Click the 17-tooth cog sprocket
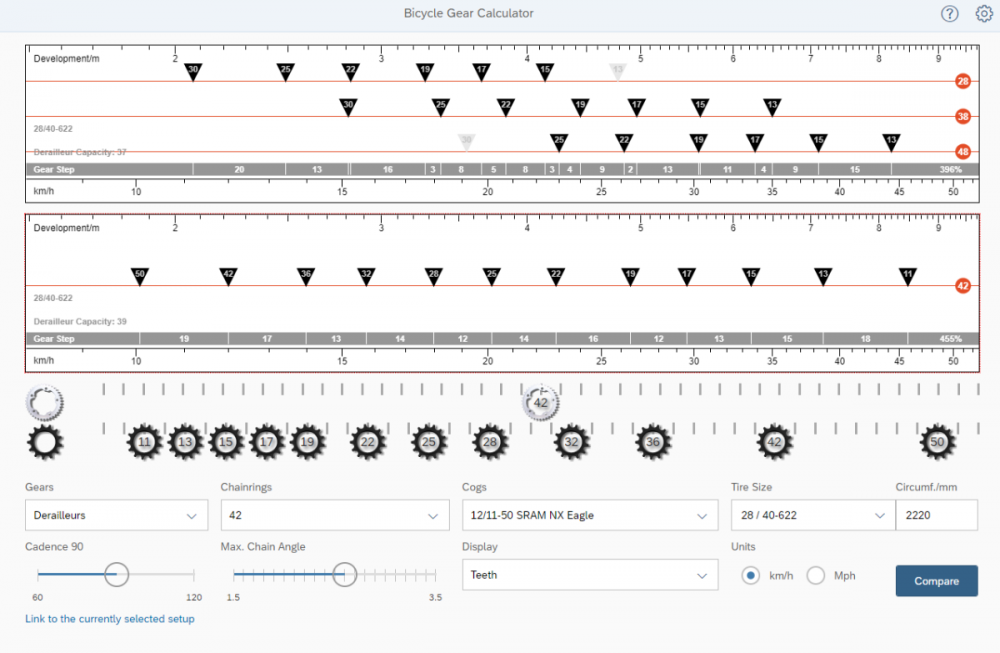This screenshot has height=653, width=1000. coord(267,442)
